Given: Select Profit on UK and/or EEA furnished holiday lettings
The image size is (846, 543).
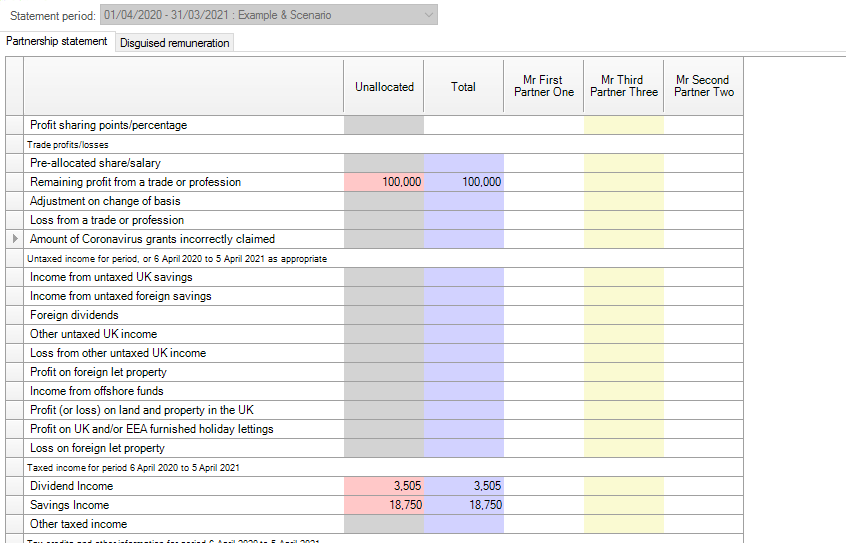Looking at the screenshot, I should click(x=152, y=429).
